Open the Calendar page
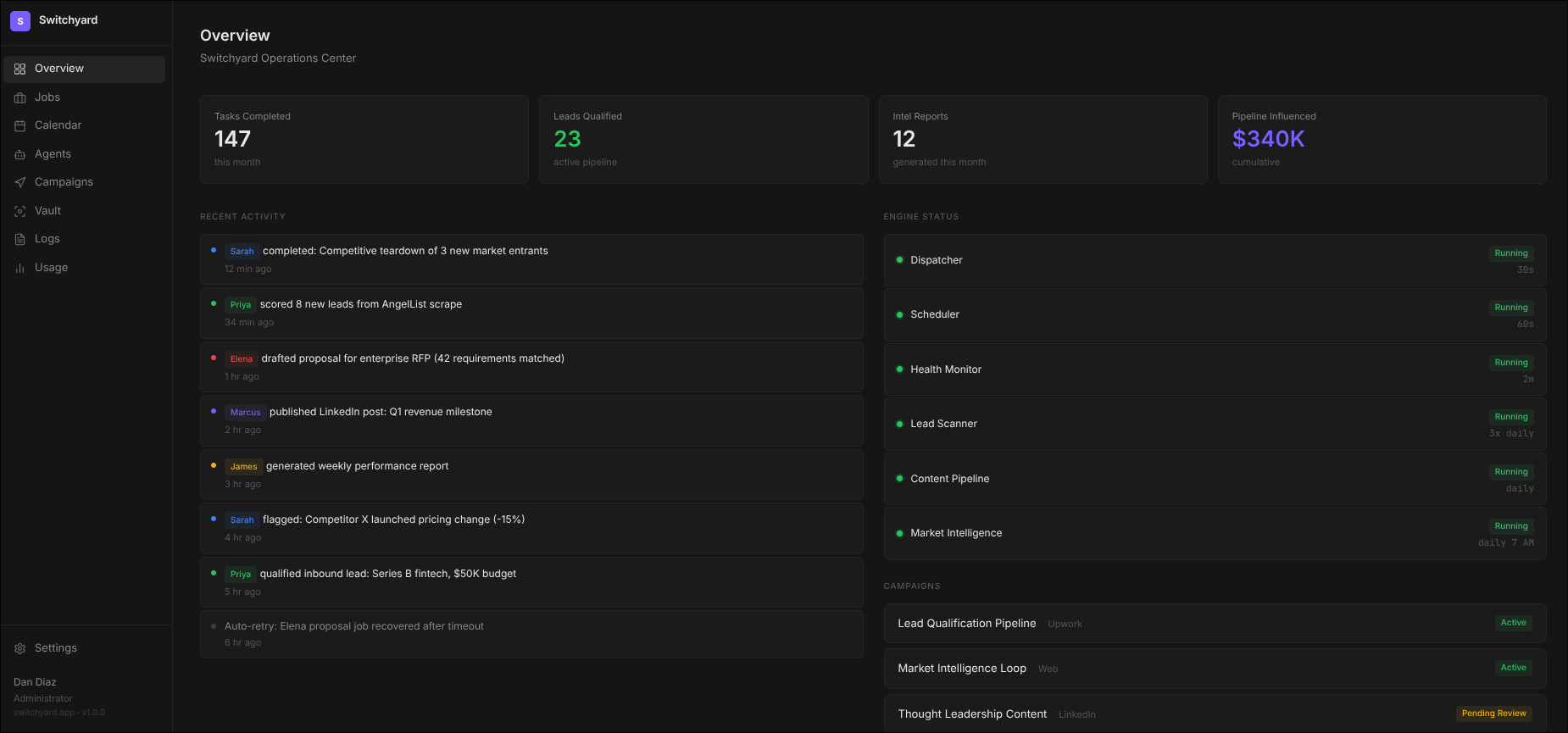1568x733 pixels. point(84,125)
